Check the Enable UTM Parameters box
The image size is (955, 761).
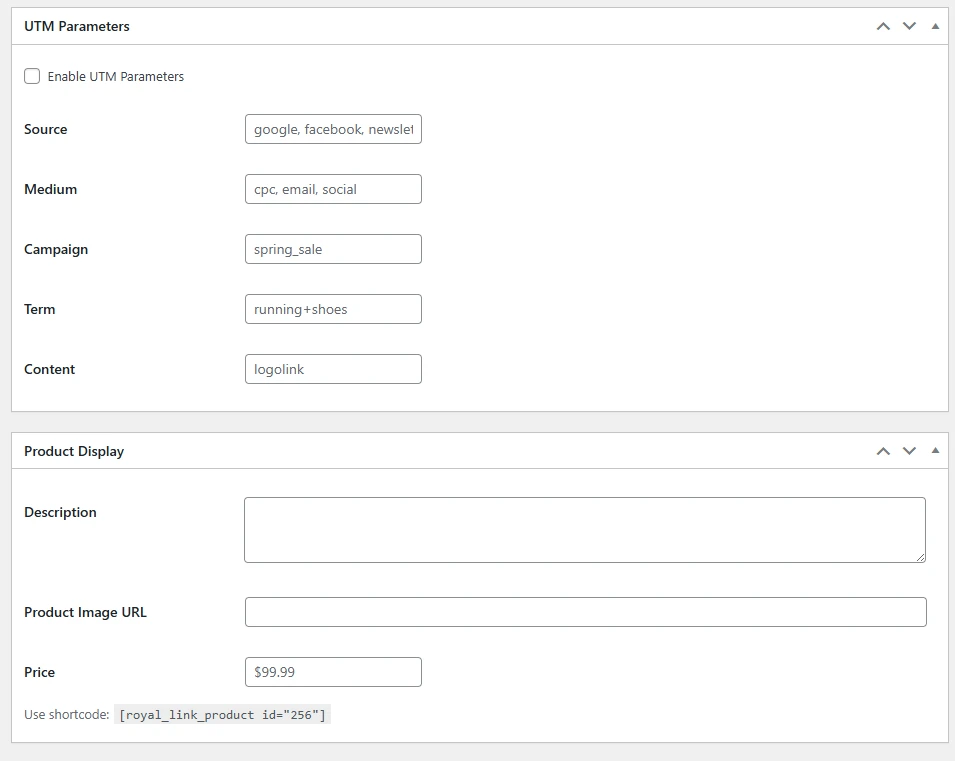pyautogui.click(x=31, y=76)
